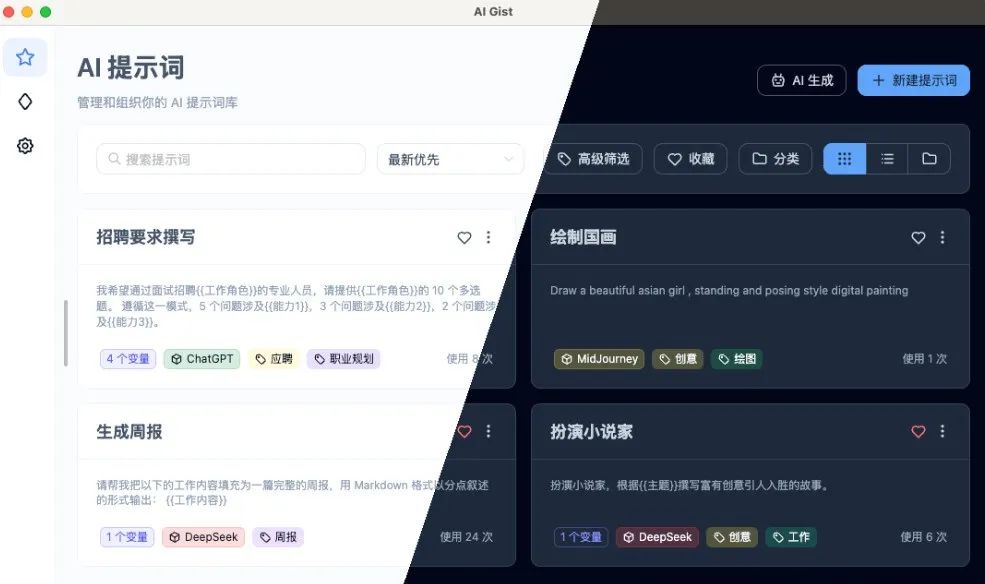Image resolution: width=985 pixels, height=584 pixels.
Task: Open more options for 招聘要求撰写
Action: tap(488, 237)
